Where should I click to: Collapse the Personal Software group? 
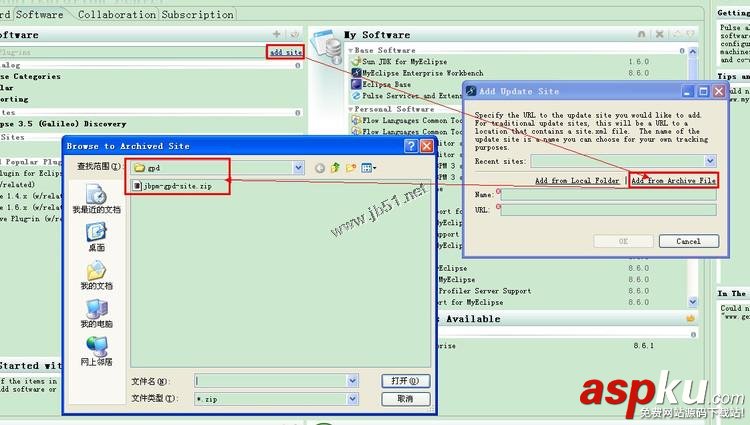coord(351,109)
